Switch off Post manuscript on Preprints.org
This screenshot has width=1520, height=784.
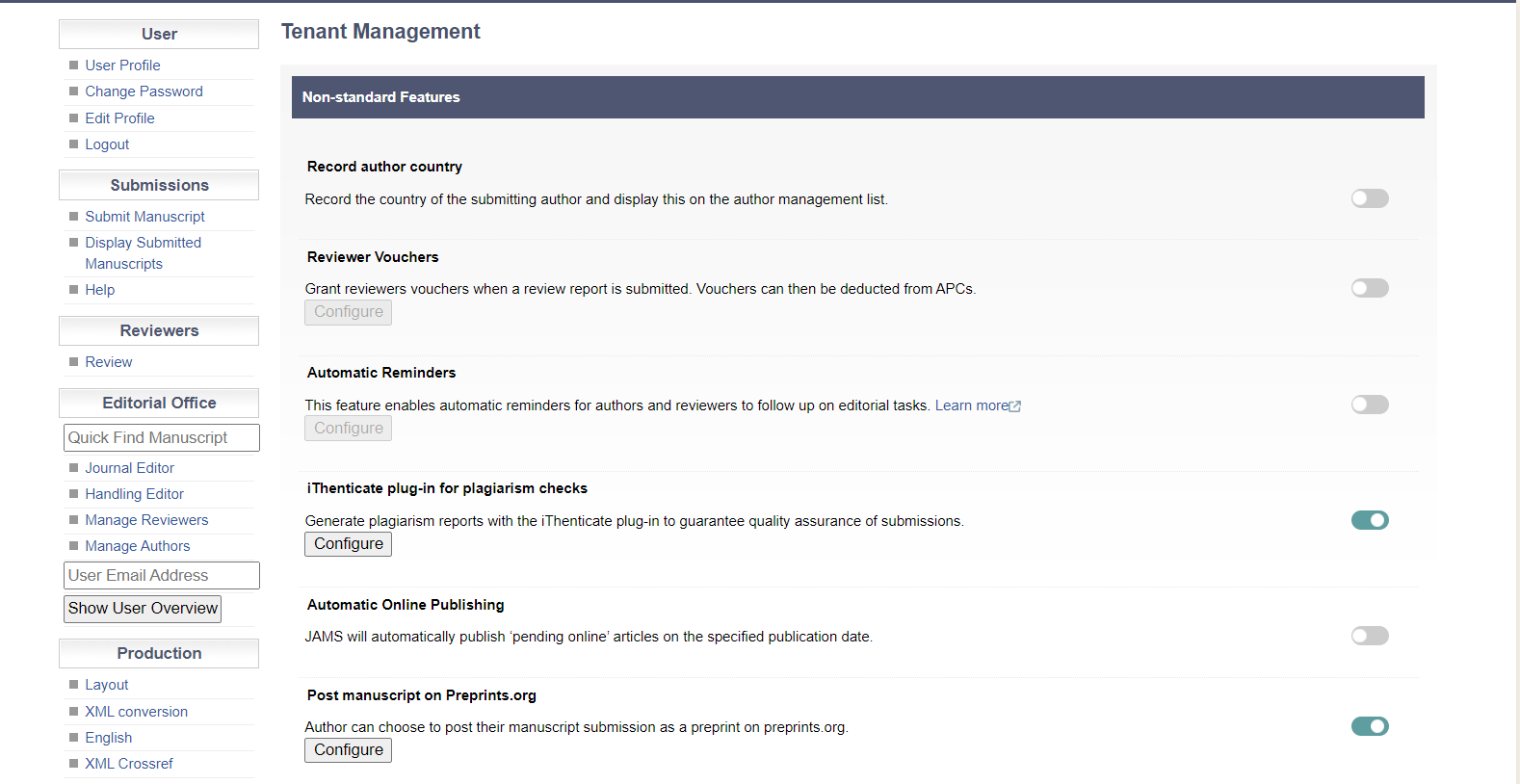[x=1369, y=726]
